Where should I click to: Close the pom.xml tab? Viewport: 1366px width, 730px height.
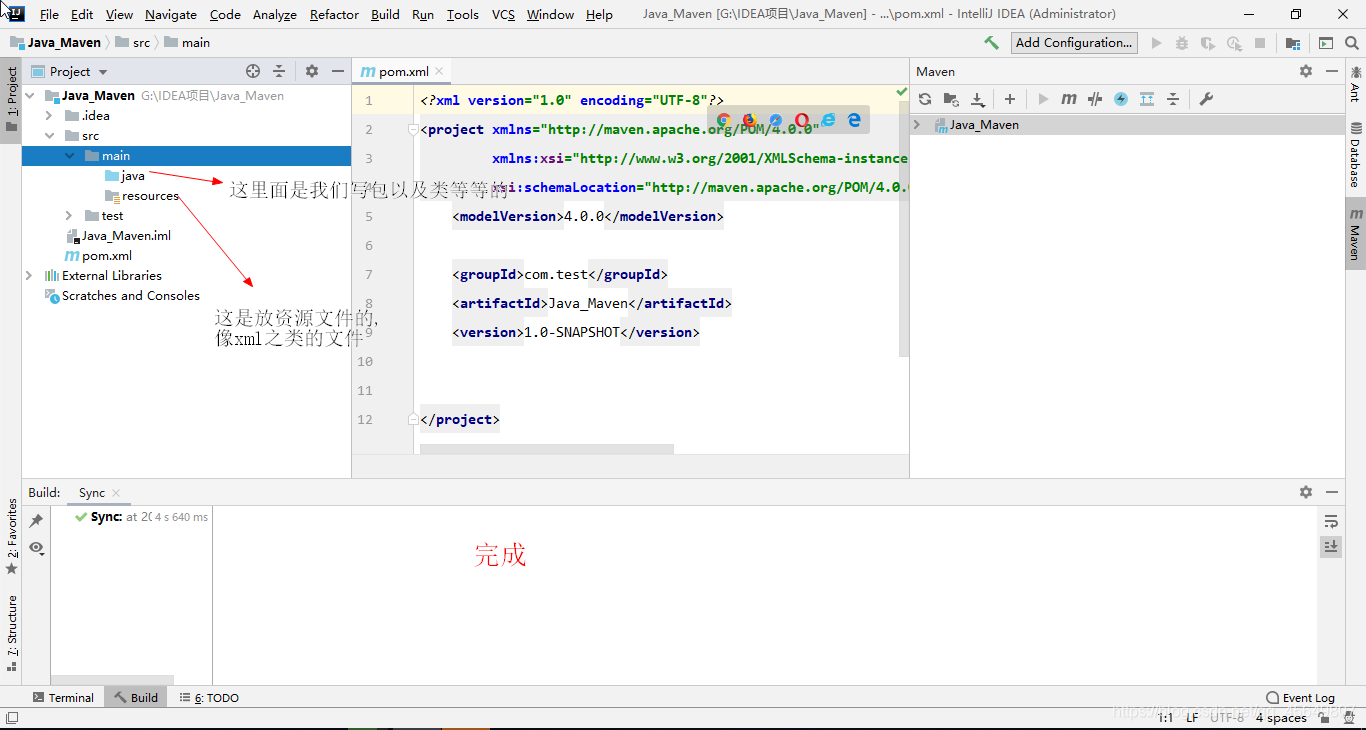pos(440,72)
